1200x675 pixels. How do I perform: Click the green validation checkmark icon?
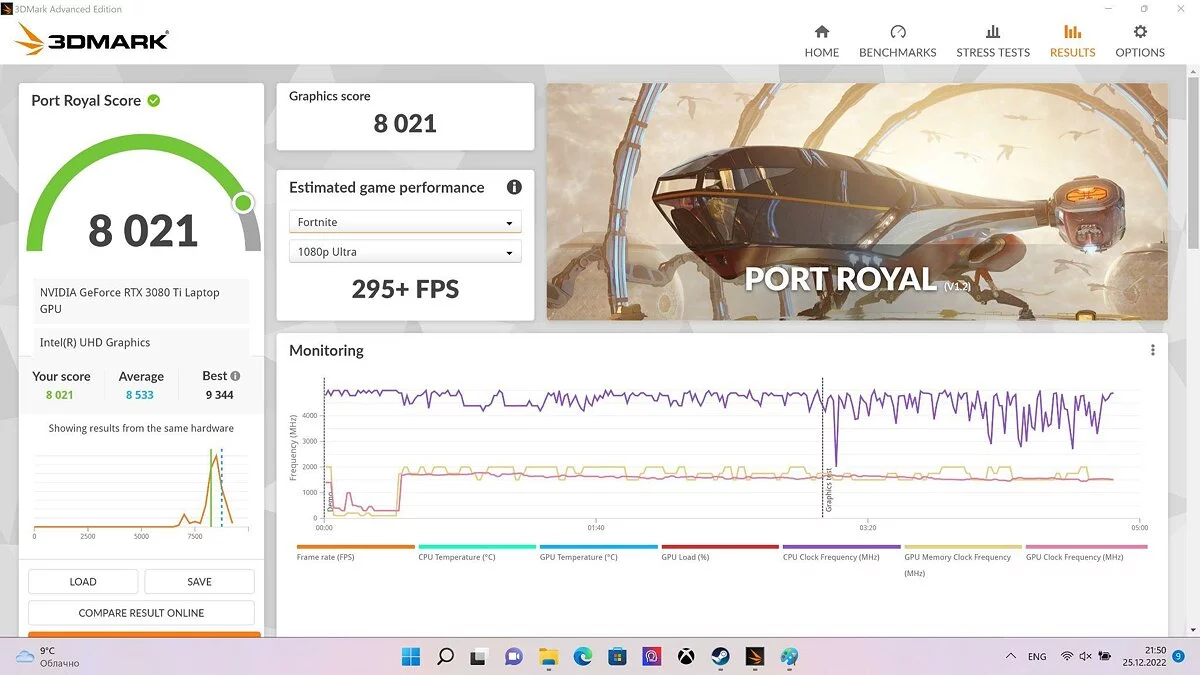(154, 100)
